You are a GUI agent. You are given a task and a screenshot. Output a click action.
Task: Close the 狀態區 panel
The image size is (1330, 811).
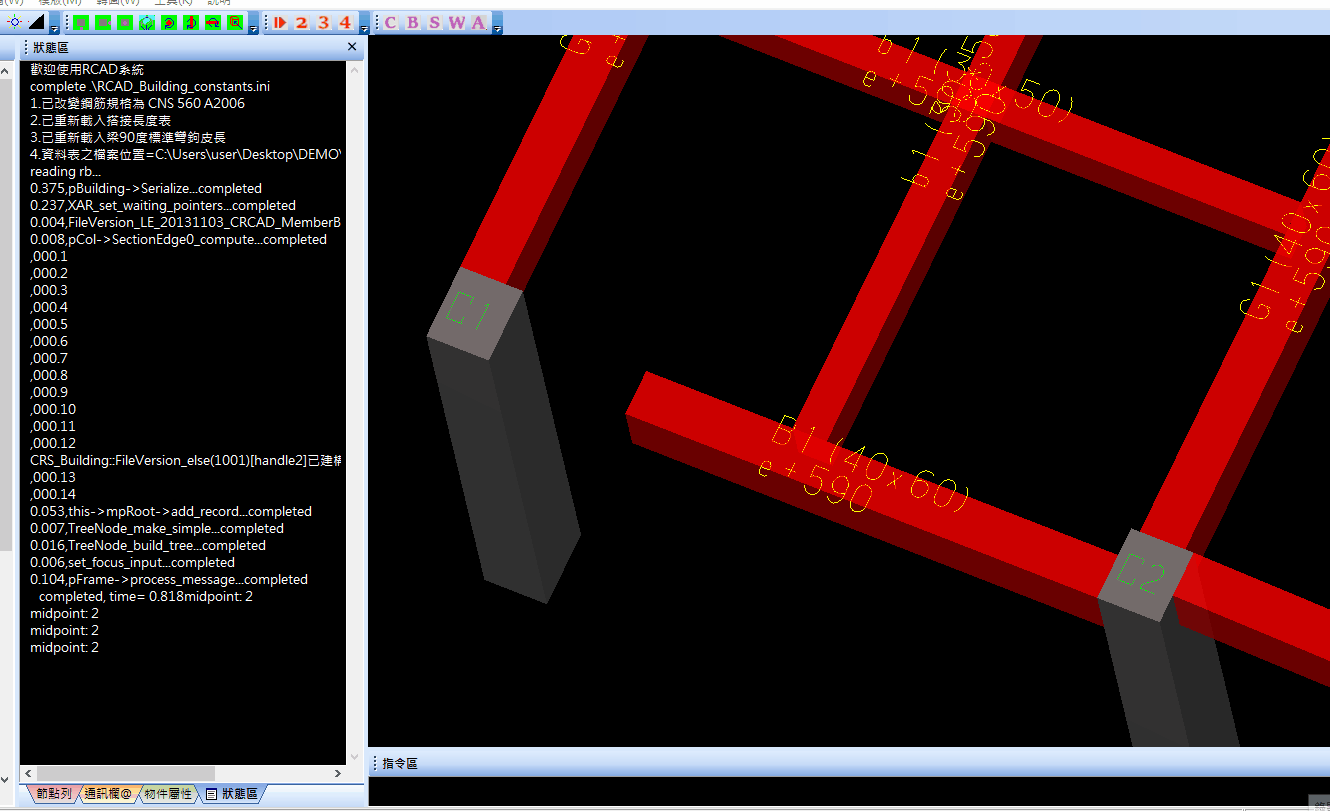coord(352,47)
